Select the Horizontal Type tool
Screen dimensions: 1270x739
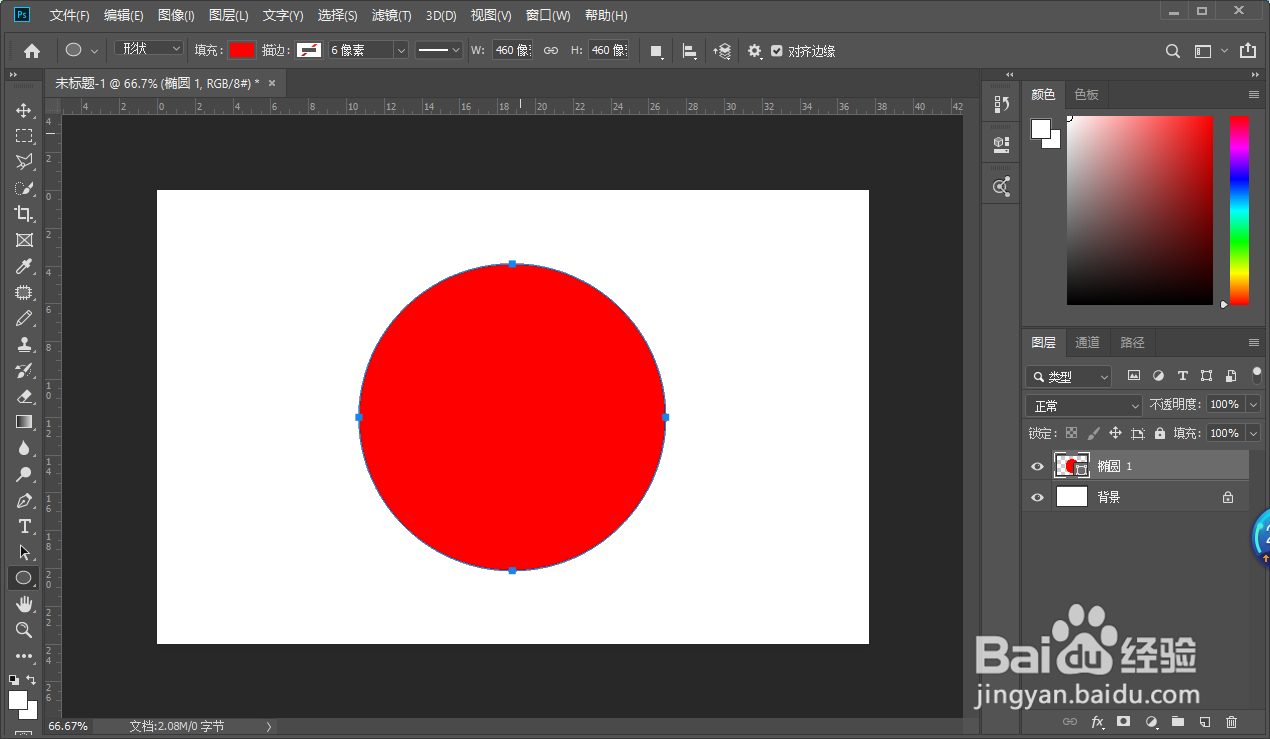point(24,526)
